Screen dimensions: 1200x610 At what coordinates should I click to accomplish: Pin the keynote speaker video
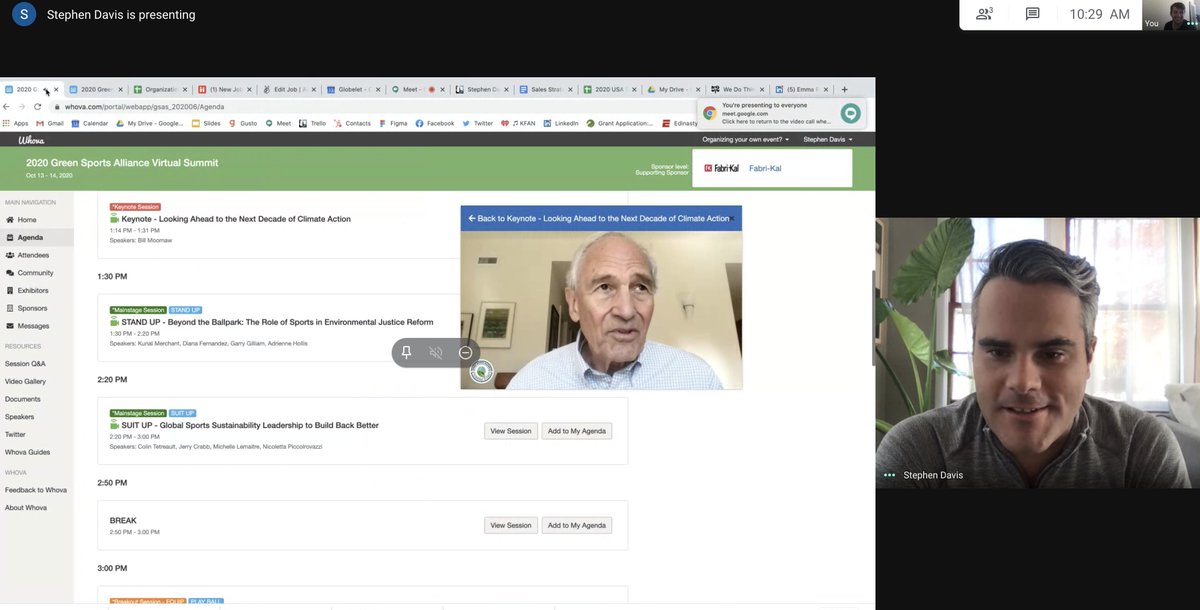(x=407, y=352)
